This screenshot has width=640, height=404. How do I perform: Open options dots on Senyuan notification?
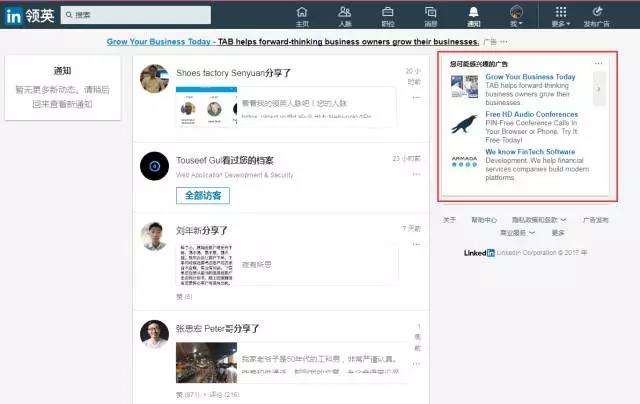coord(416,98)
